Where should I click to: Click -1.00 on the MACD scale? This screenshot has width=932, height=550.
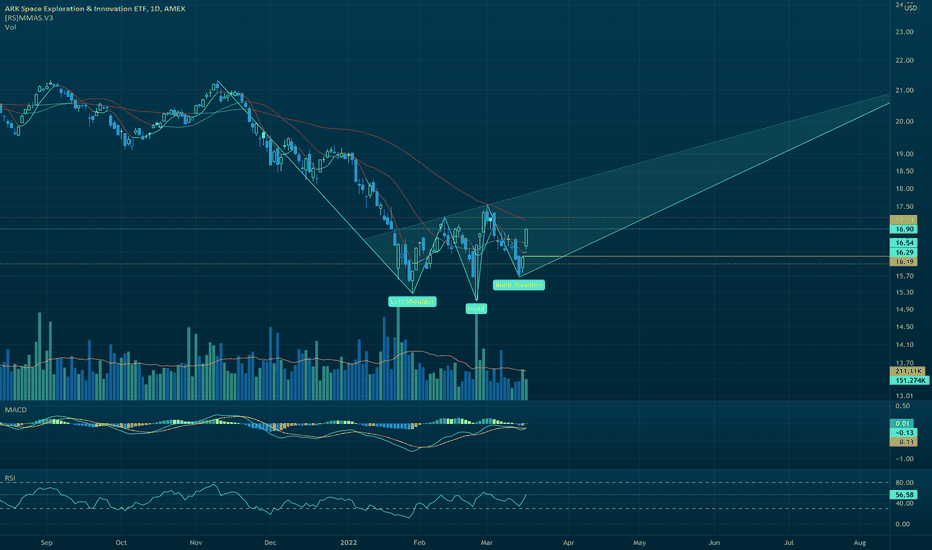[x=904, y=459]
